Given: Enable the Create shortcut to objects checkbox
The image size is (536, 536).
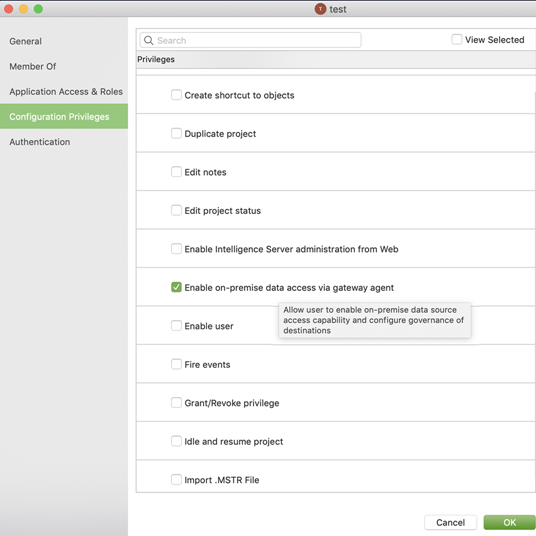Looking at the screenshot, I should (x=176, y=95).
